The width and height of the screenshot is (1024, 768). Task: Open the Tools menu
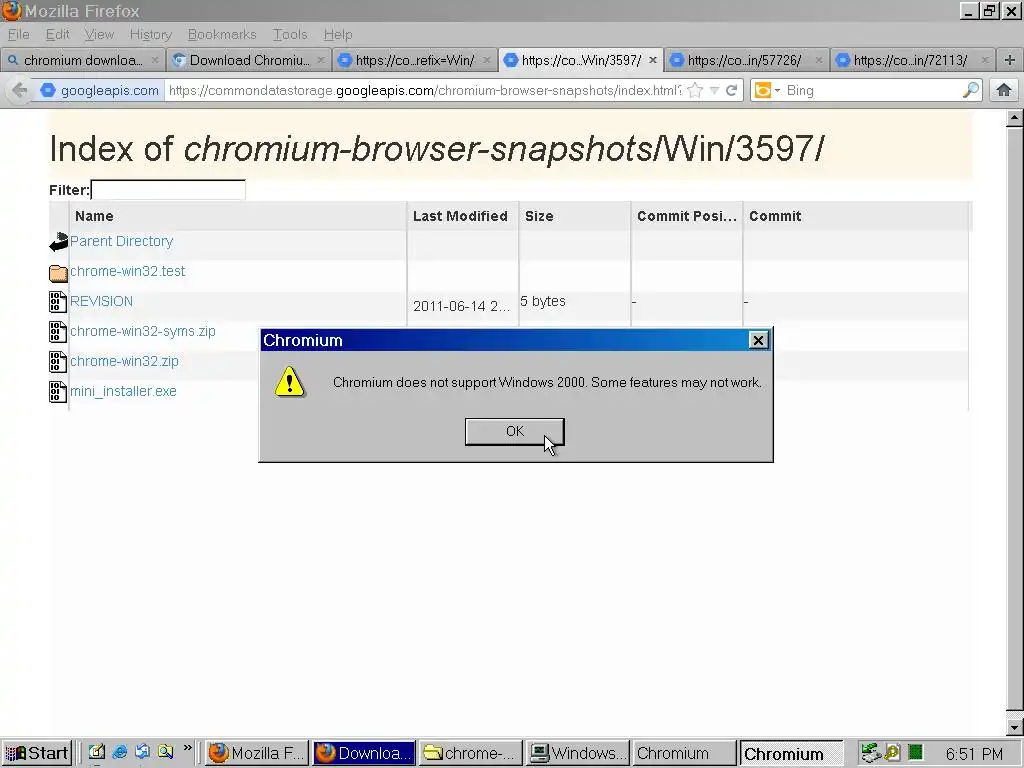tap(290, 34)
